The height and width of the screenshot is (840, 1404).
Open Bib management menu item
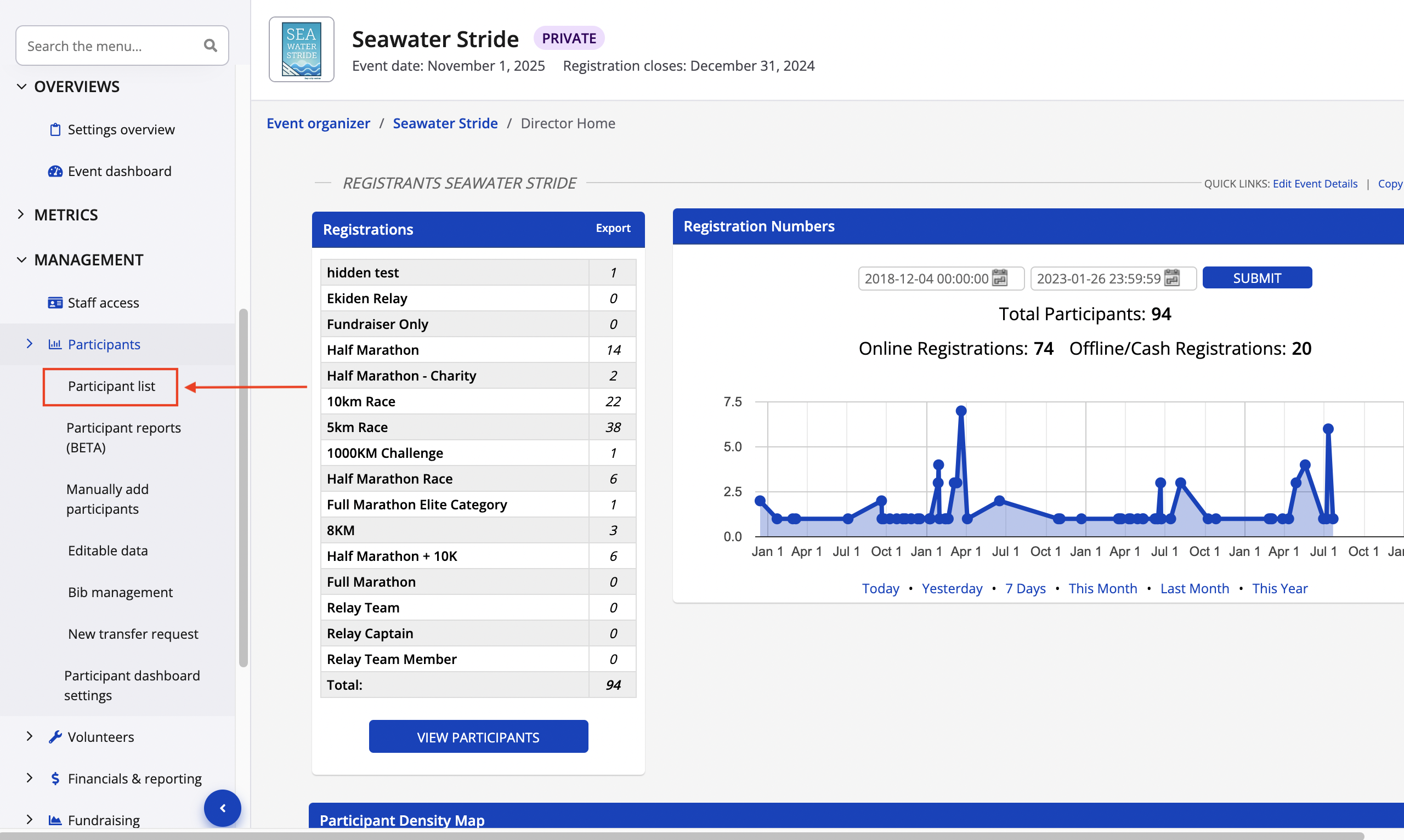[x=120, y=592]
